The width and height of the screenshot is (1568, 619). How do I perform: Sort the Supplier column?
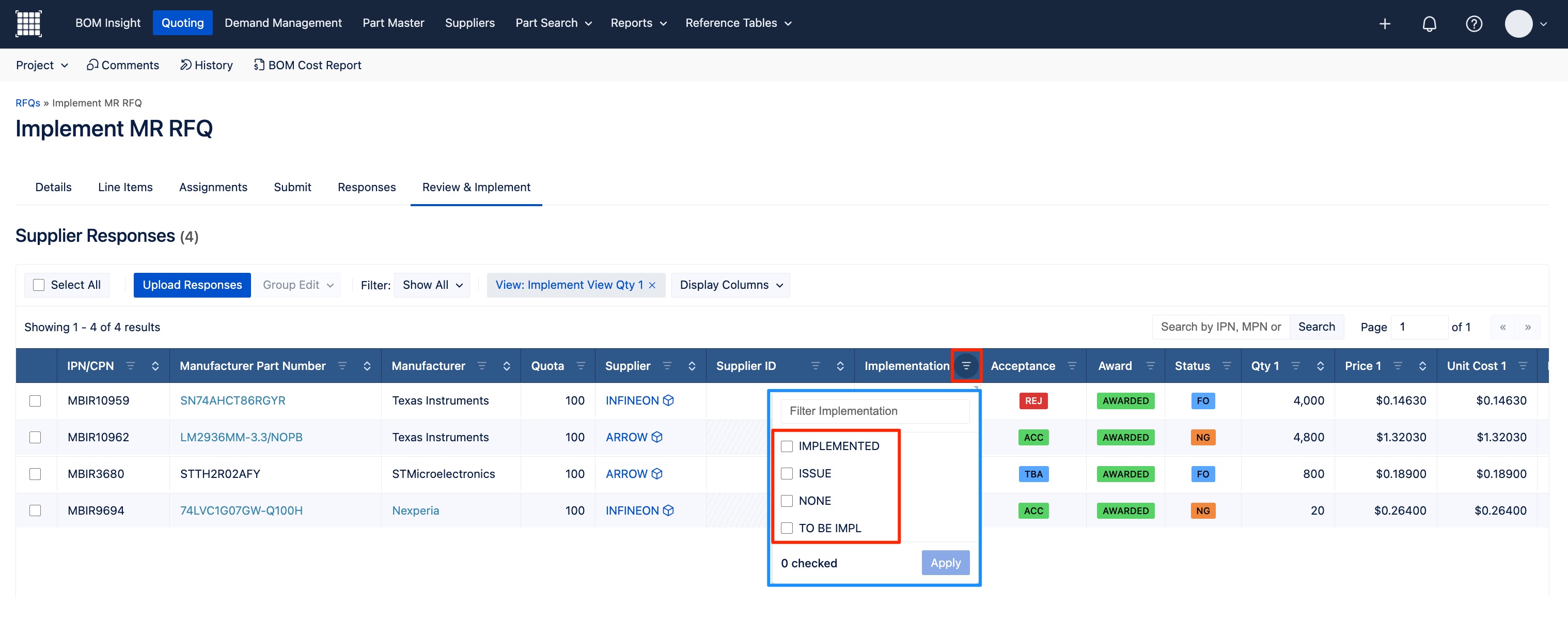pos(692,365)
